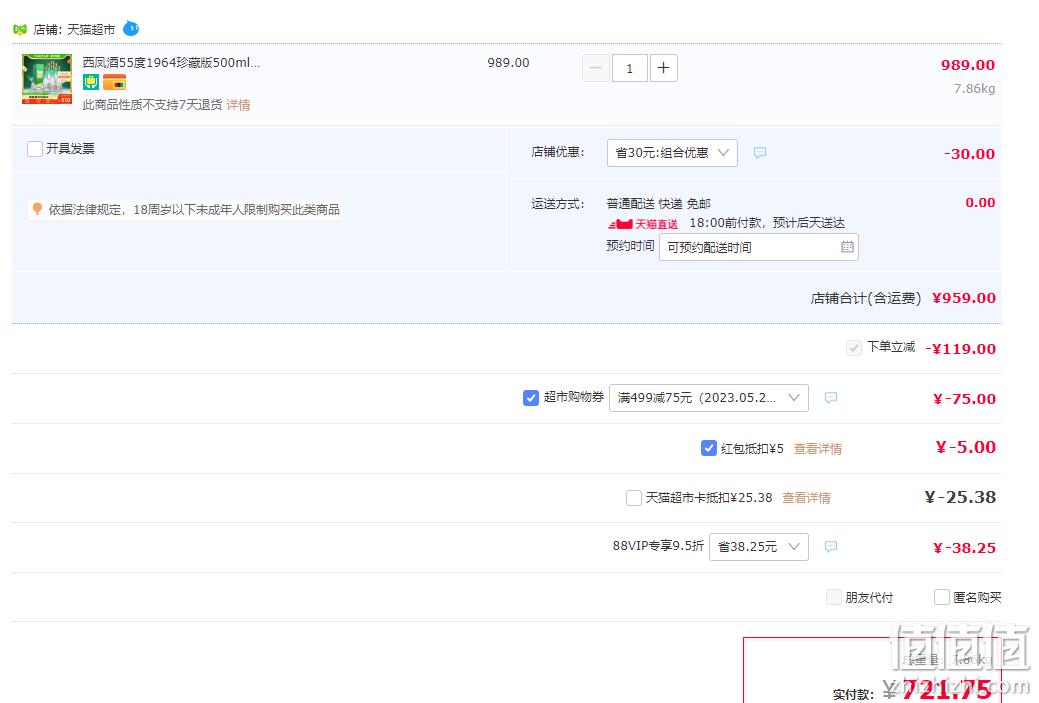
Task: Click the Tmall supermarket shop logo icon
Action: click(x=20, y=29)
